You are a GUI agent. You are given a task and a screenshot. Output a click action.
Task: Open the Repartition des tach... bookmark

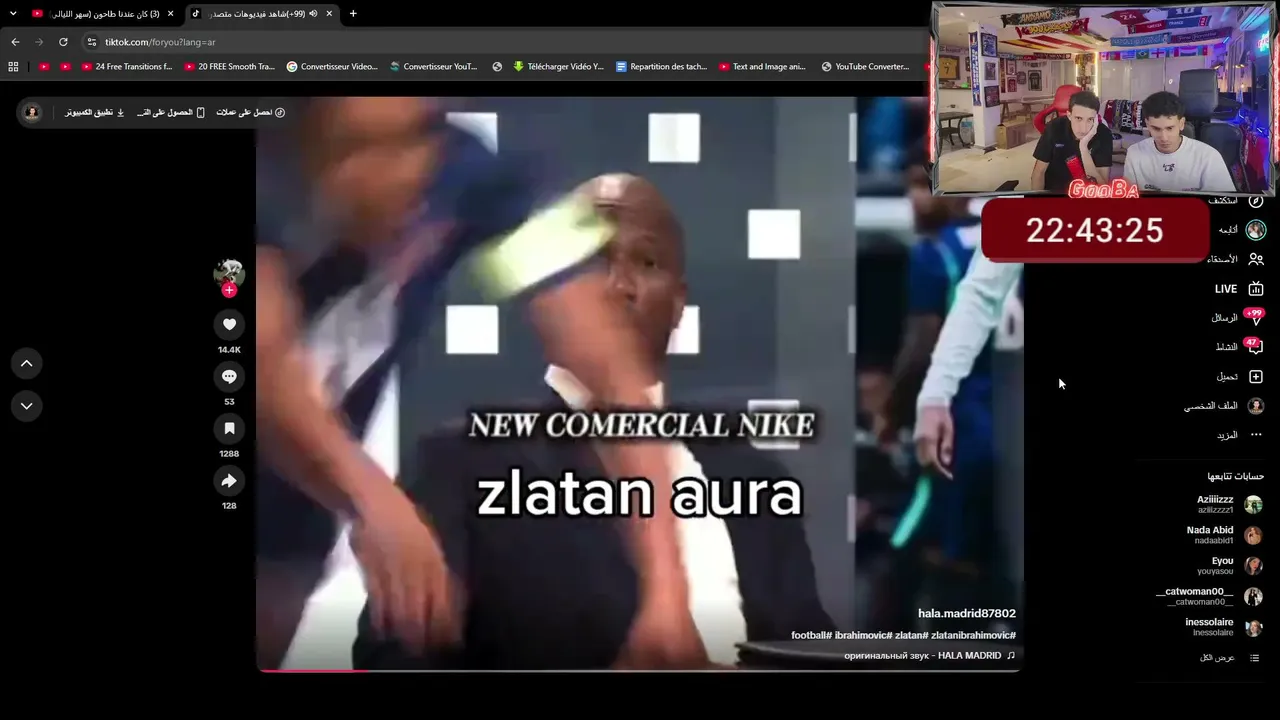click(x=661, y=67)
